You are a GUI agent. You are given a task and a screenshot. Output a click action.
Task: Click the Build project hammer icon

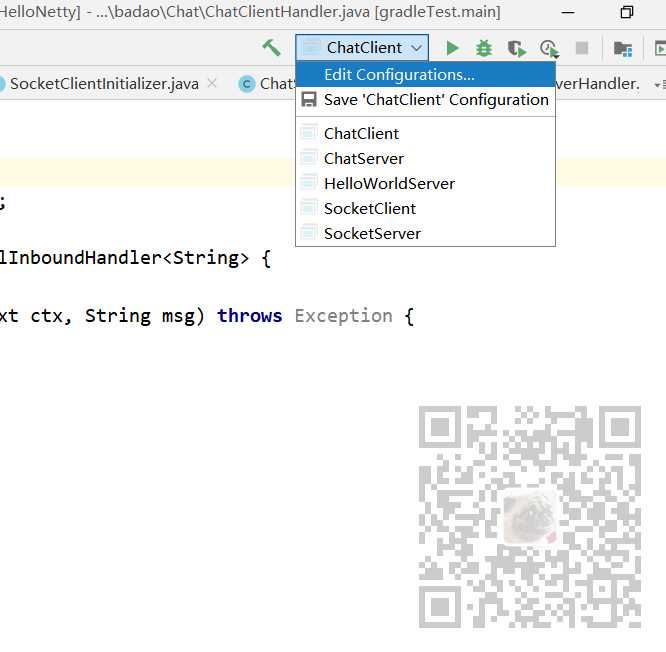[271, 48]
